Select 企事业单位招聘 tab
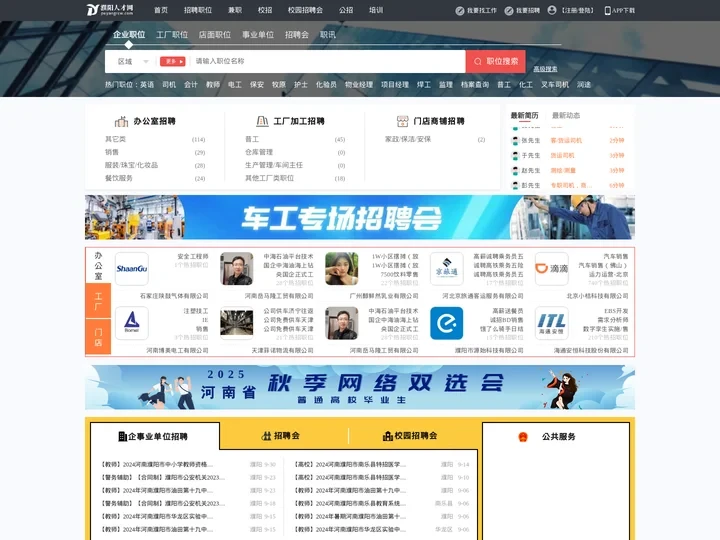 [153, 436]
